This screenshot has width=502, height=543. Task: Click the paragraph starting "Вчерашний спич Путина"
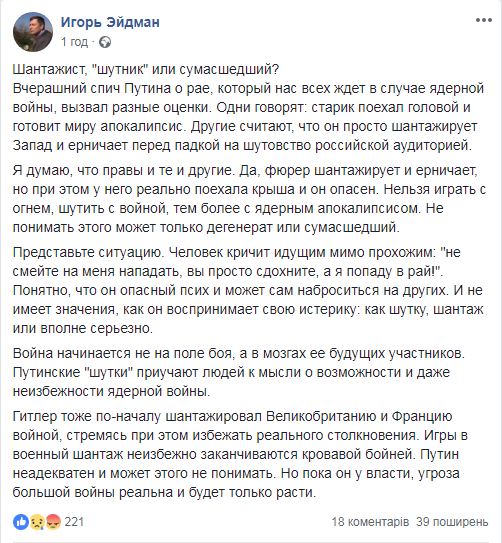pos(248,117)
